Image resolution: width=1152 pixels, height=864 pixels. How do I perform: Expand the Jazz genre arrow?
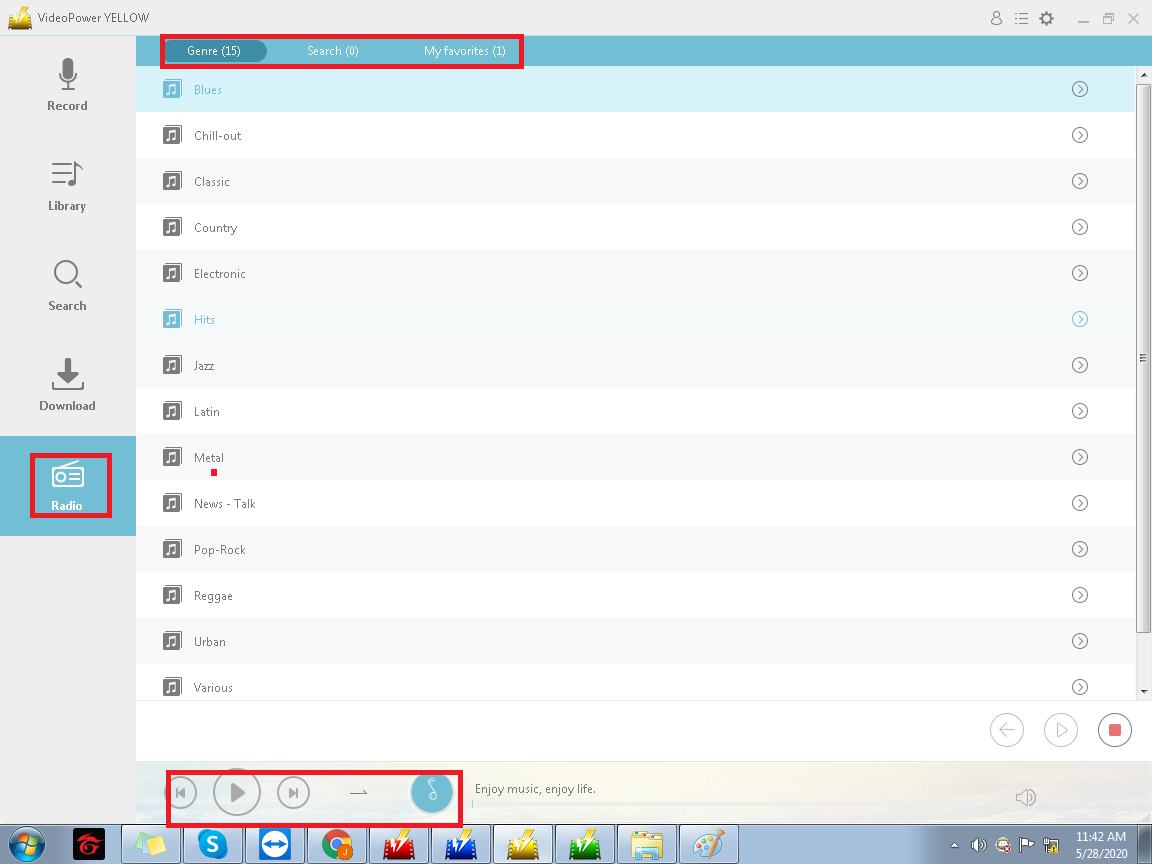(1080, 365)
